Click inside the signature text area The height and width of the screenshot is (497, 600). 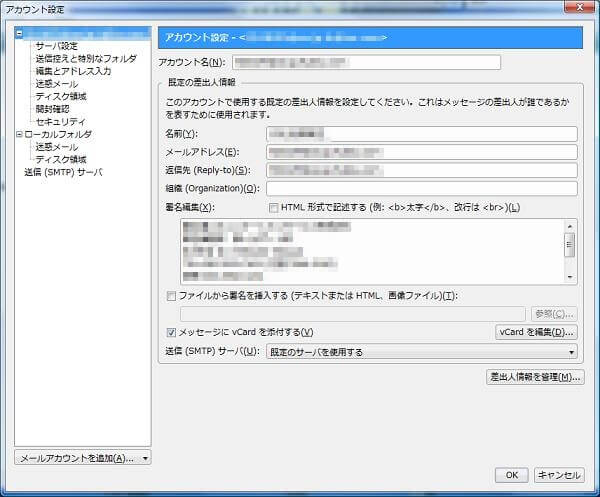[x=372, y=252]
